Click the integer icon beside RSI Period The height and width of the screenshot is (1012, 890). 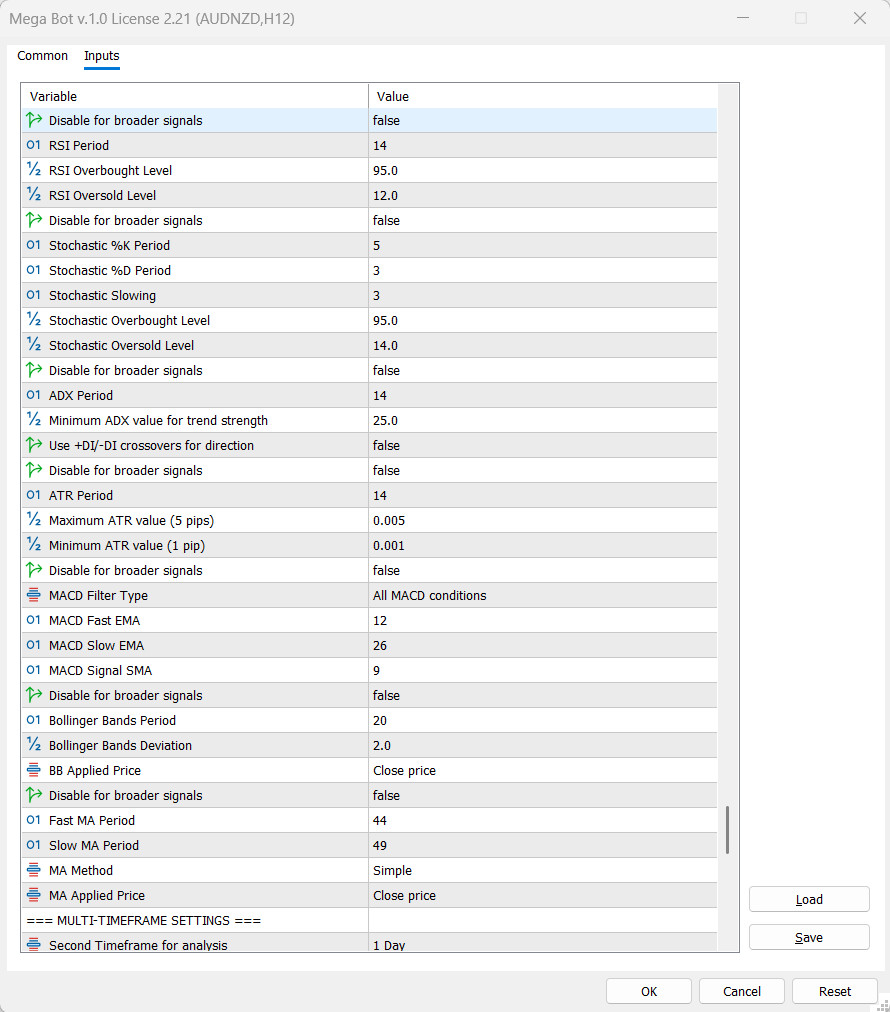(34, 145)
